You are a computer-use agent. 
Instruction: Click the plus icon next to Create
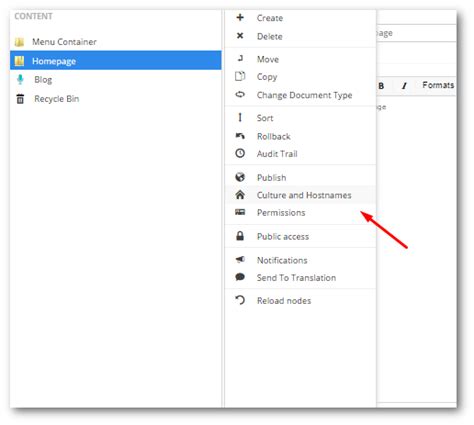point(240,17)
